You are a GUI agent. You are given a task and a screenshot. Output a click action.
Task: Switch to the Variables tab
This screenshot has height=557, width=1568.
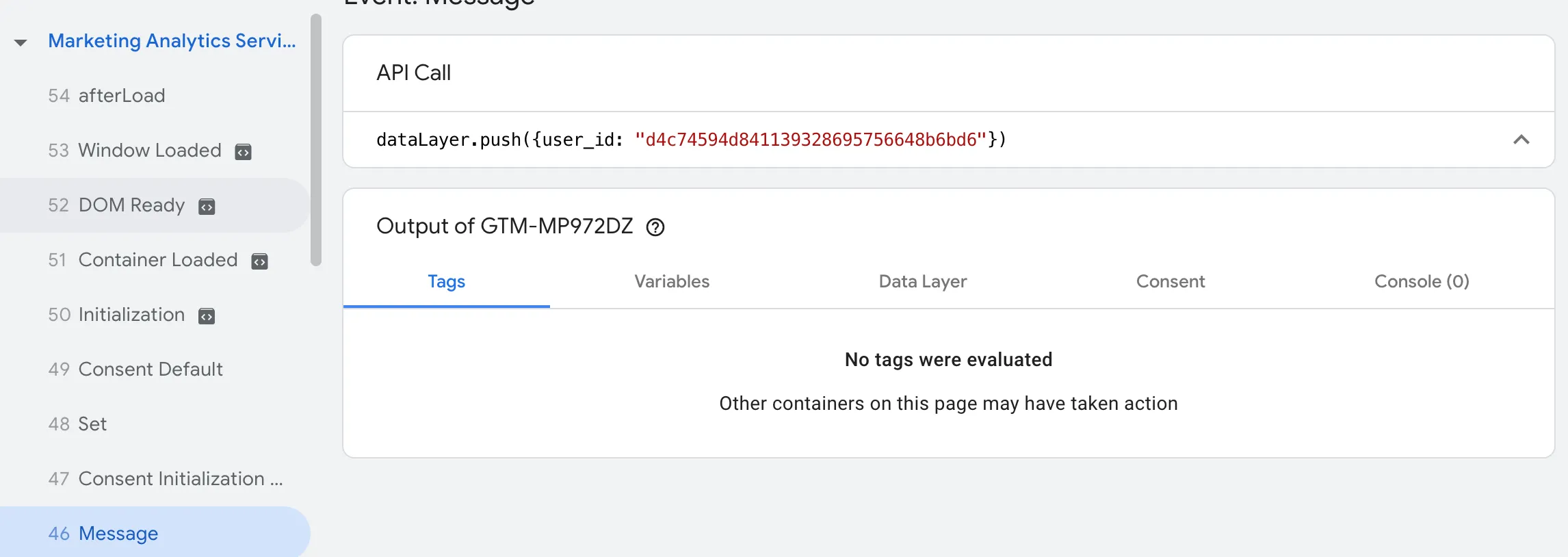[672, 282]
